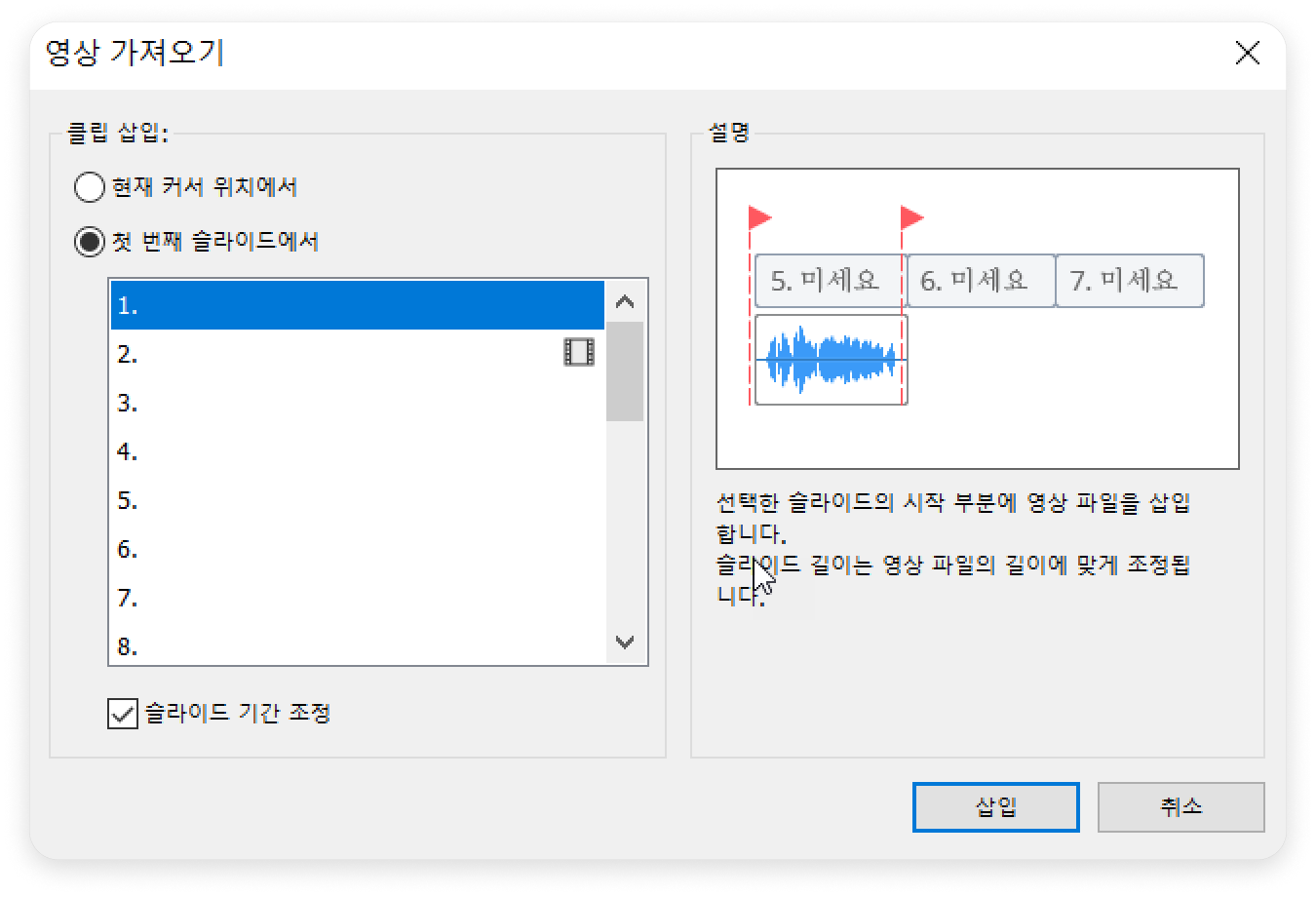Image resolution: width=1316 pixels, height=897 pixels.
Task: Select slide 6 in the list
Action: [358, 549]
